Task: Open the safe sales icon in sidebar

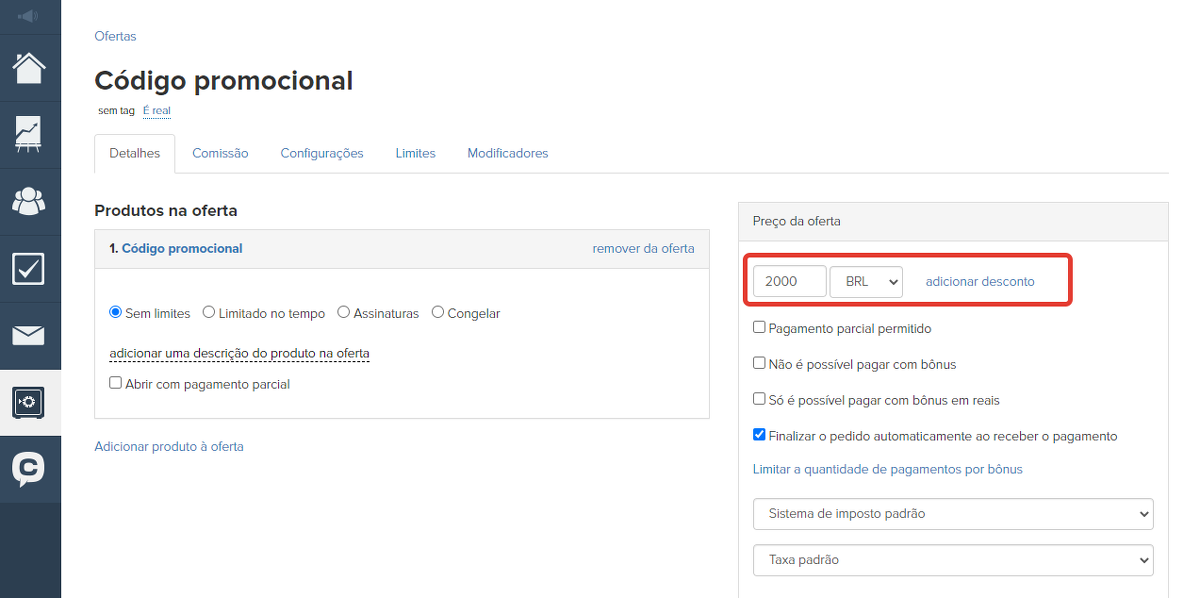Action: [29, 402]
